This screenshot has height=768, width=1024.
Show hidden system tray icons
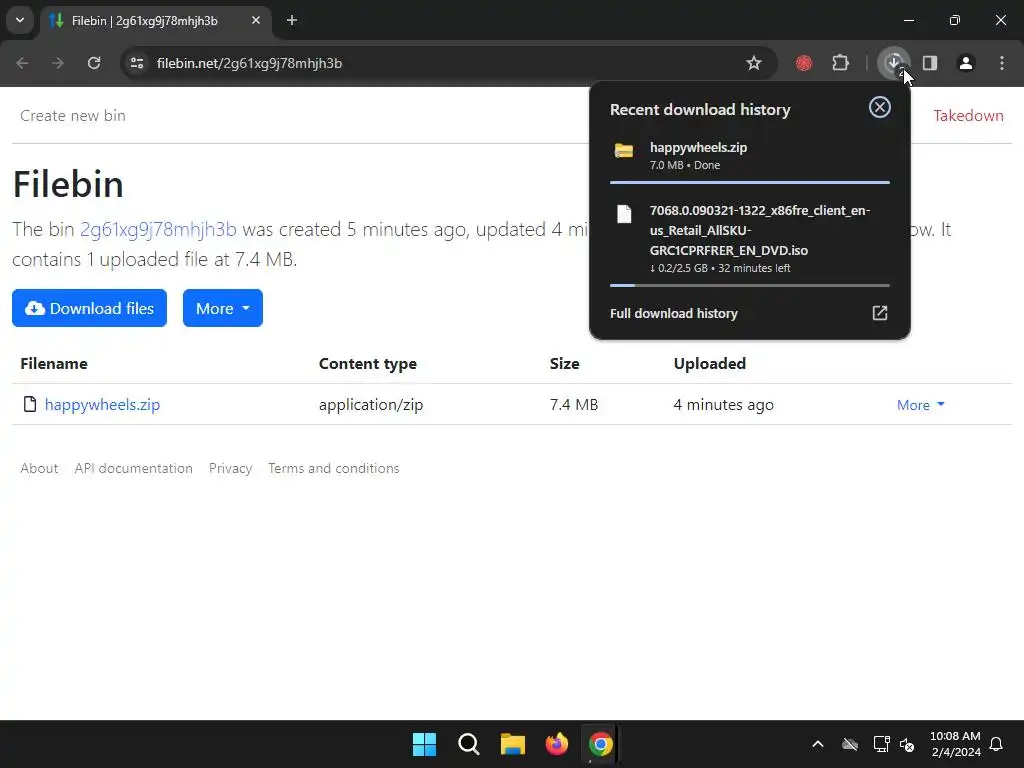click(818, 744)
